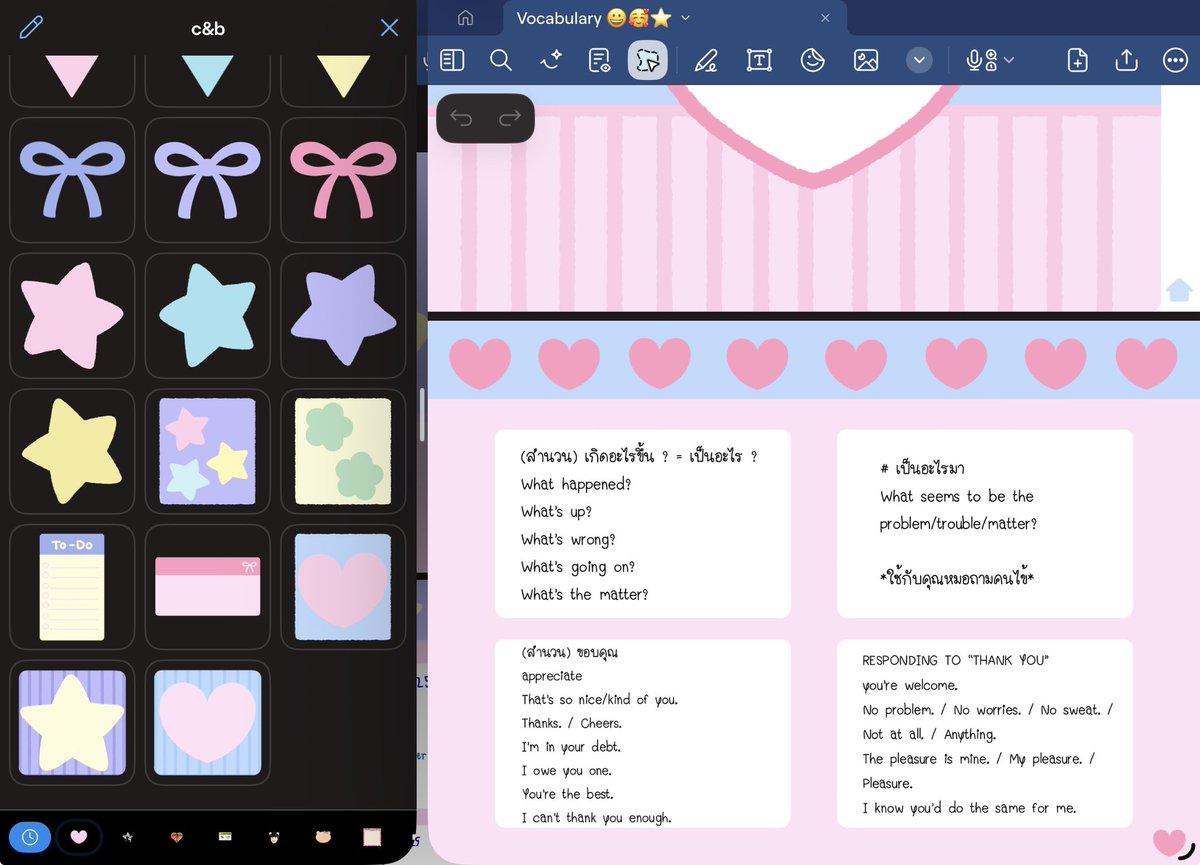Close the Vocabulary tab
The image size is (1200, 865).
tap(824, 18)
